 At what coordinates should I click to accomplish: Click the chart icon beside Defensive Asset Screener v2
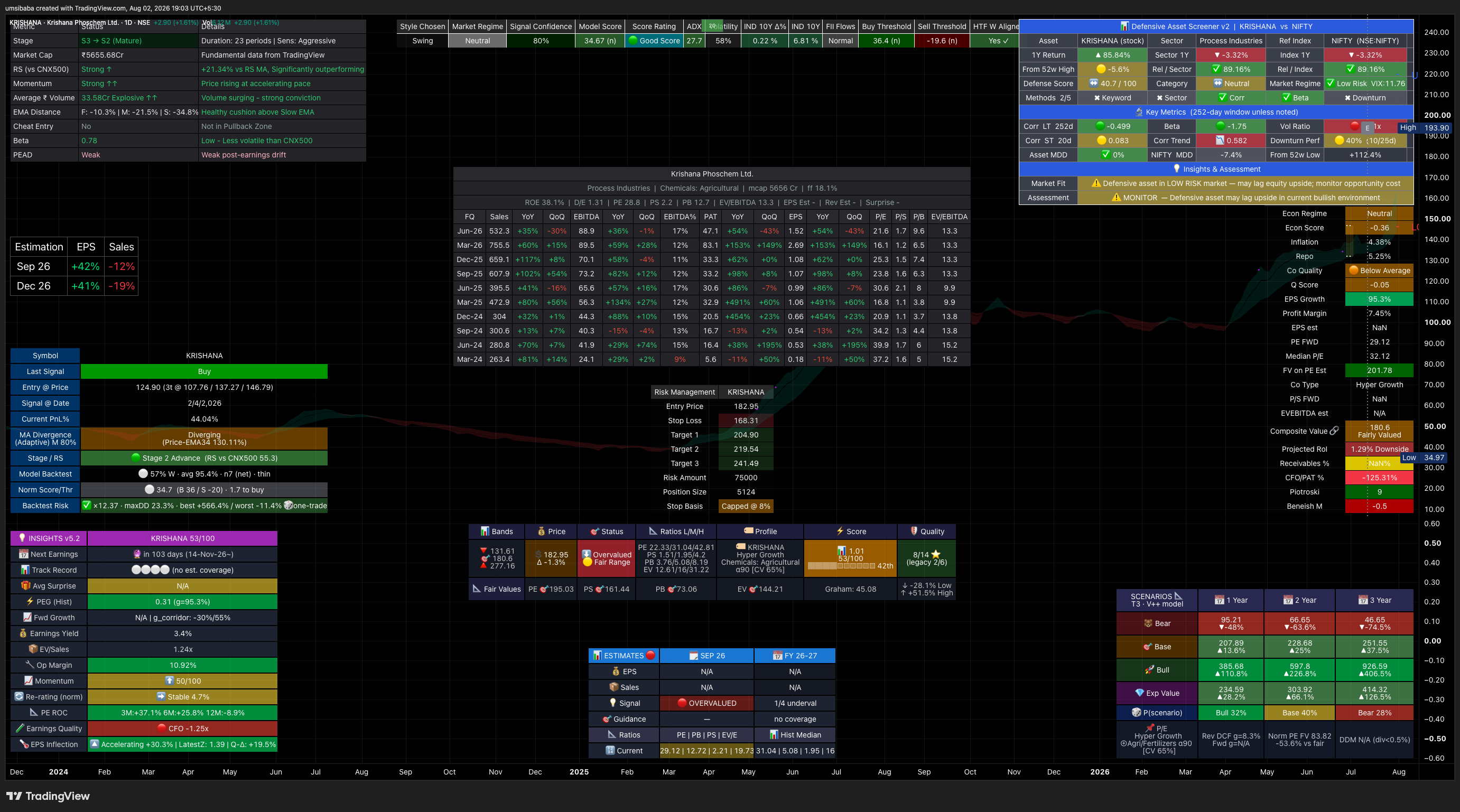[x=1124, y=26]
